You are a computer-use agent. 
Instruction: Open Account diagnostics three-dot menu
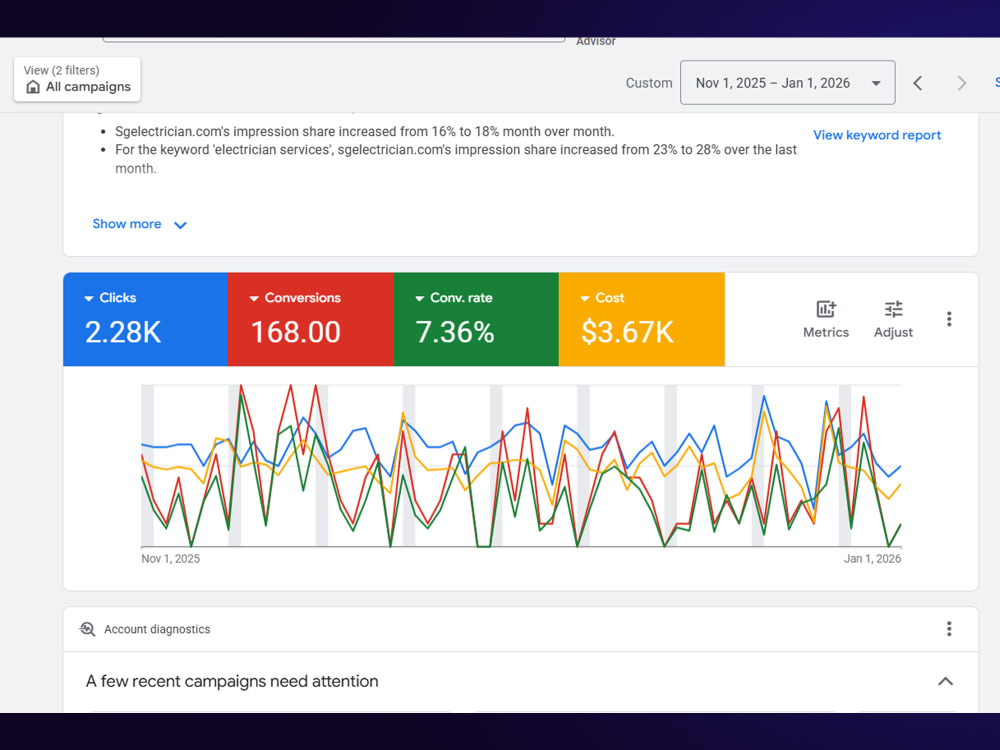pyautogui.click(x=949, y=629)
